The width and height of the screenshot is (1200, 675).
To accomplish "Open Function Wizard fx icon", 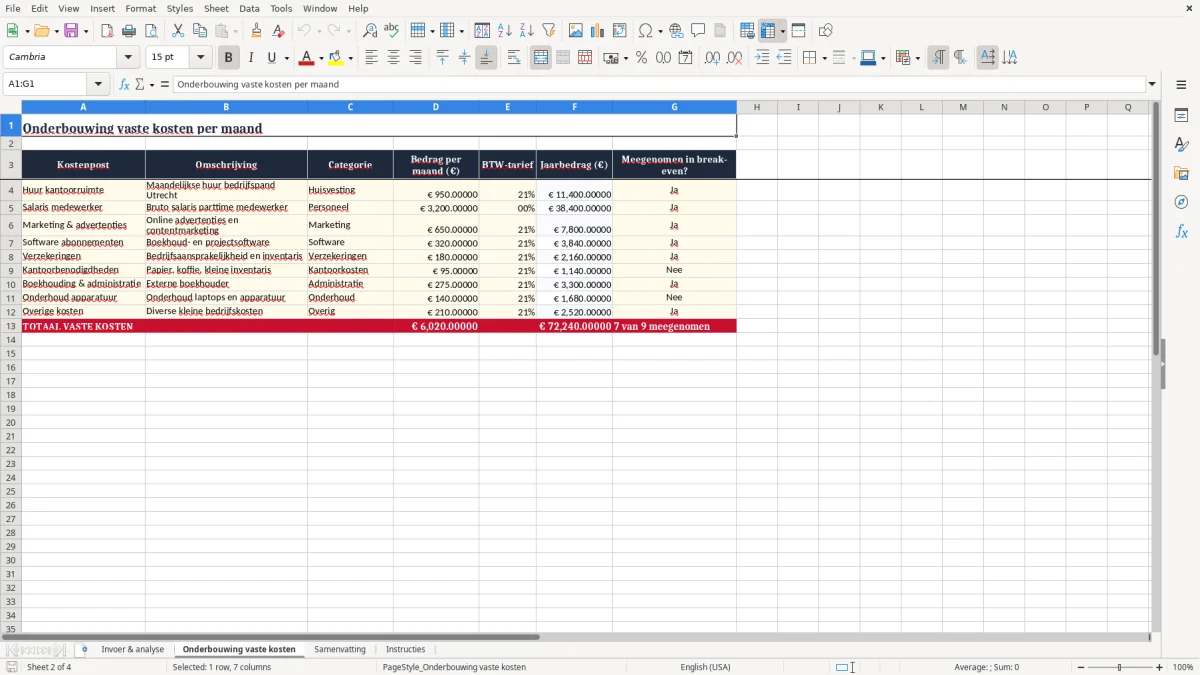I will point(124,84).
